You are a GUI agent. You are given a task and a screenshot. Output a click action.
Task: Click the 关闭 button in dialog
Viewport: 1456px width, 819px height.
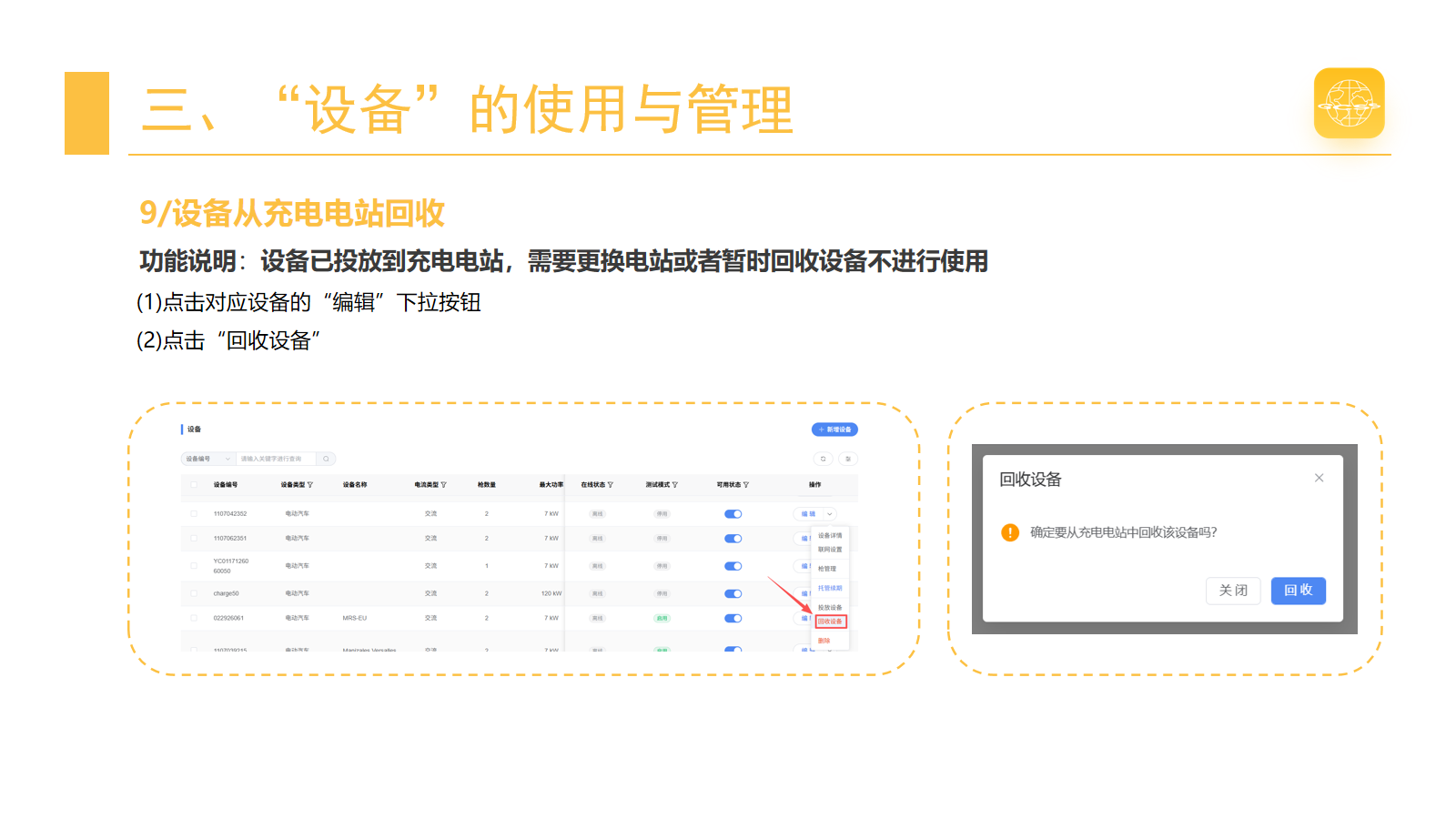click(x=1233, y=591)
